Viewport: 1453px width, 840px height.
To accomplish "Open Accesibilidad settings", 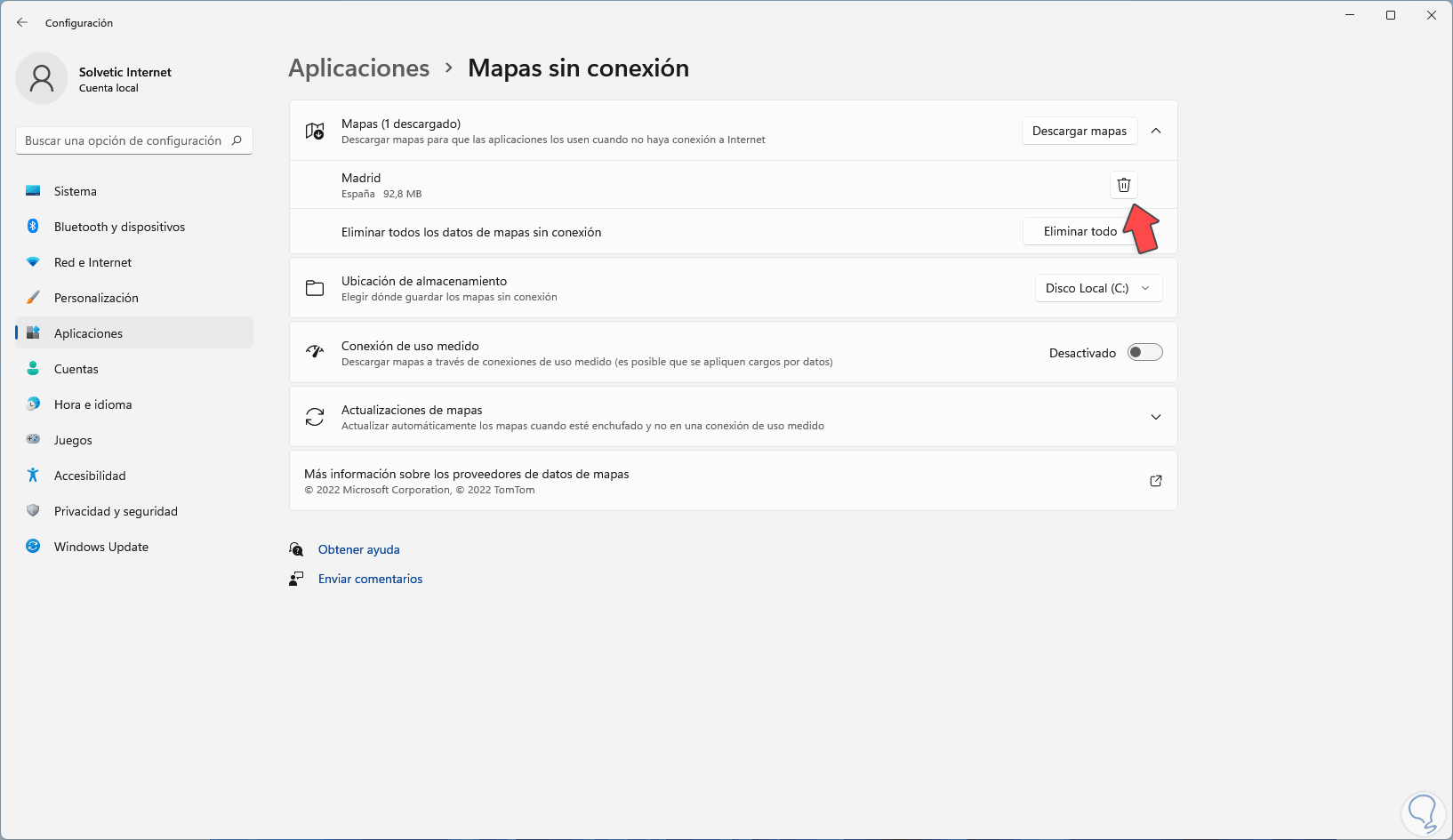I will [90, 476].
